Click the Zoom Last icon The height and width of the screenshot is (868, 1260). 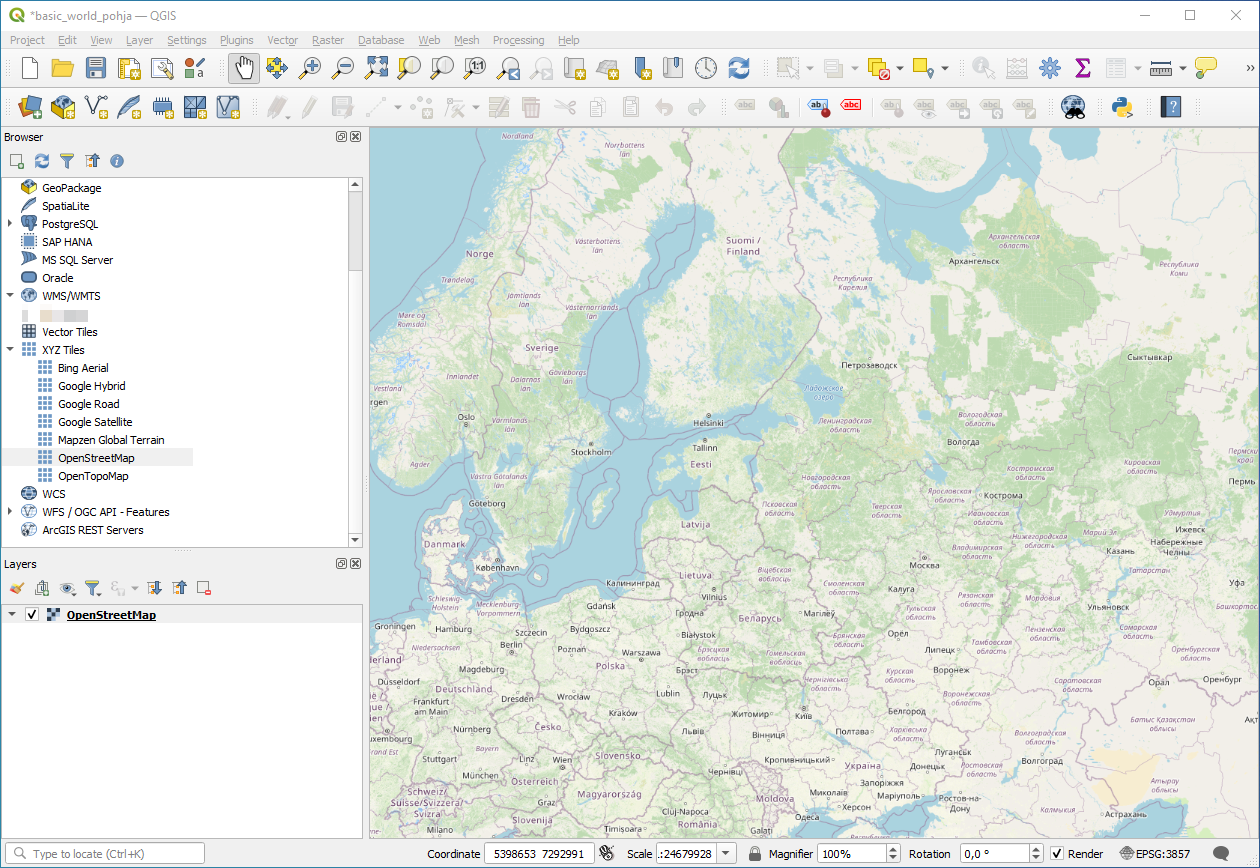coord(508,68)
